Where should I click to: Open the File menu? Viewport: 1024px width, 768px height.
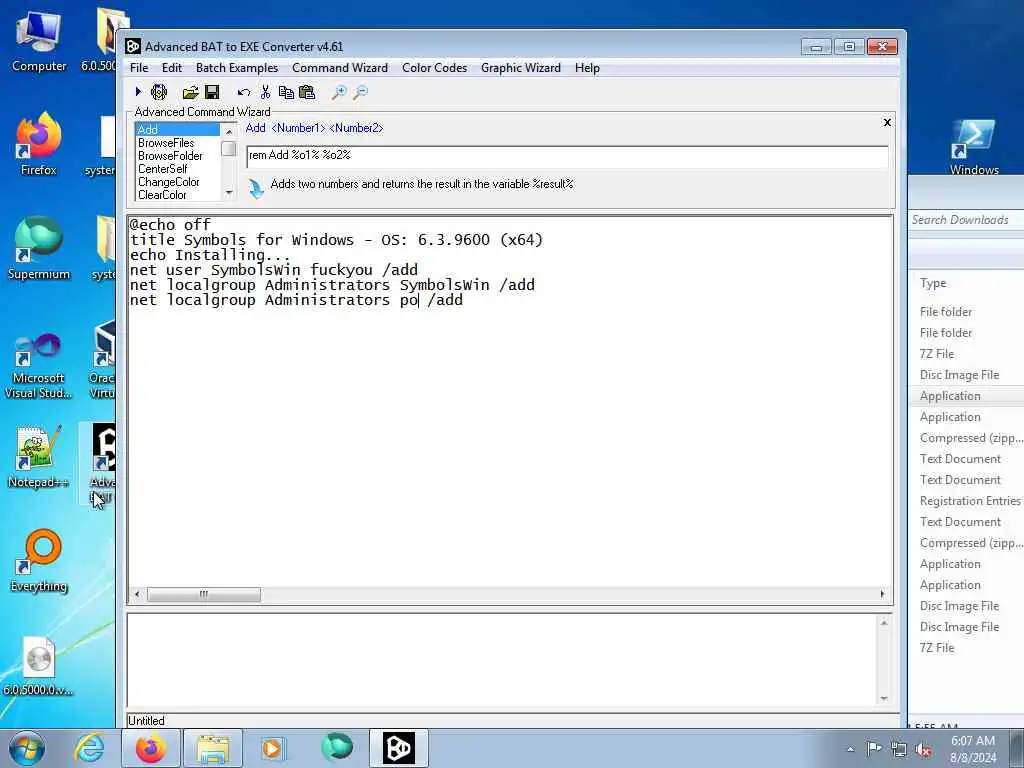[x=139, y=68]
